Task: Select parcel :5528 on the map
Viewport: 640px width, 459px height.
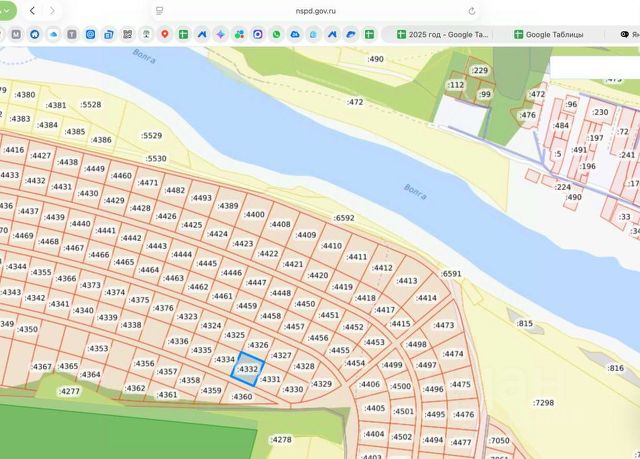Action: point(91,104)
